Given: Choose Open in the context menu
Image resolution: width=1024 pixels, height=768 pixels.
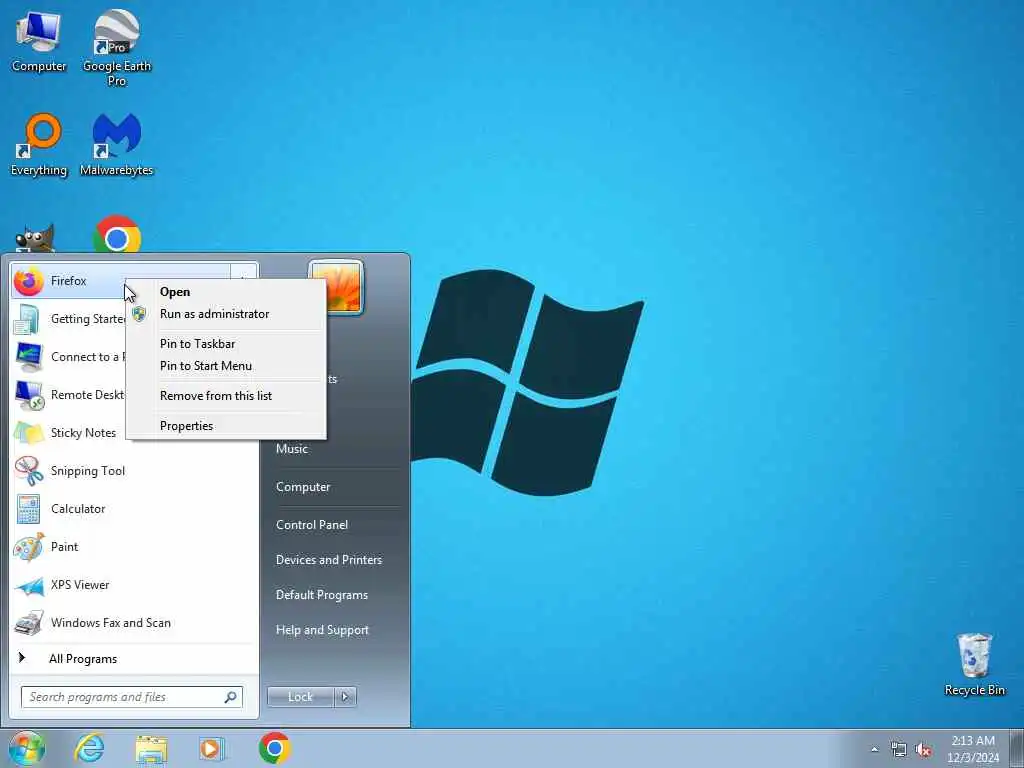Looking at the screenshot, I should pyautogui.click(x=225, y=292).
